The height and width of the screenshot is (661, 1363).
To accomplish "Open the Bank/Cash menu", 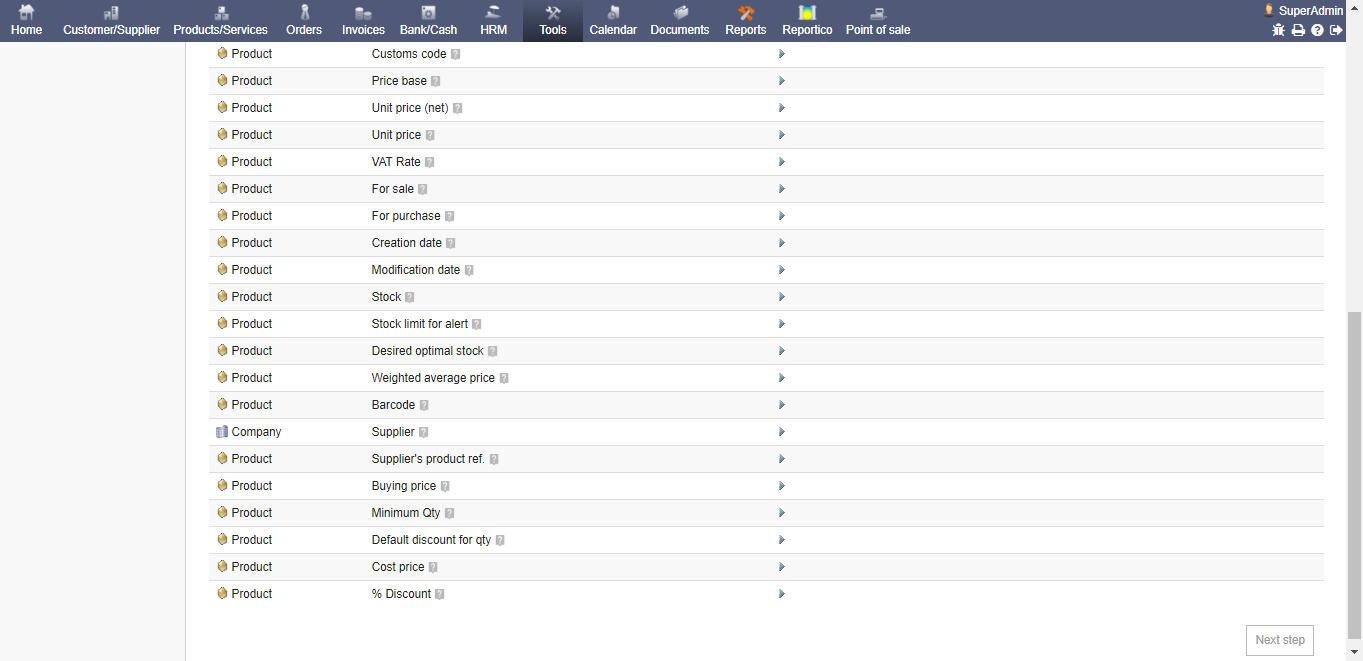I will pyautogui.click(x=428, y=21).
